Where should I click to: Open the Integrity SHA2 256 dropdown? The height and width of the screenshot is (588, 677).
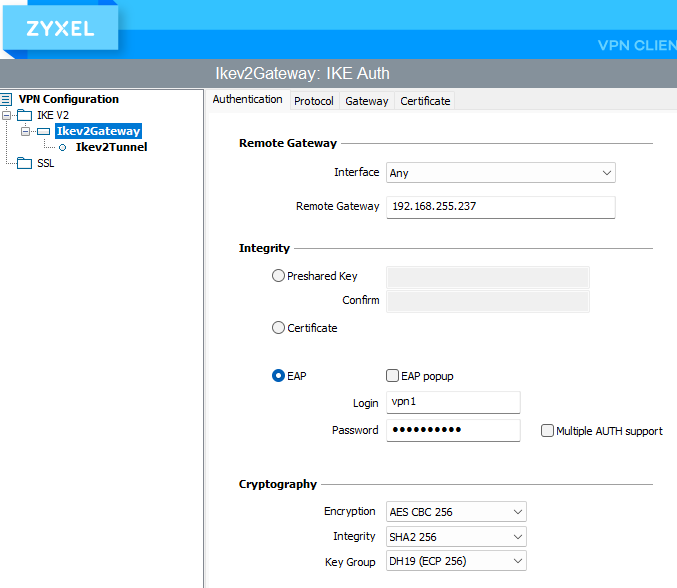[456, 537]
